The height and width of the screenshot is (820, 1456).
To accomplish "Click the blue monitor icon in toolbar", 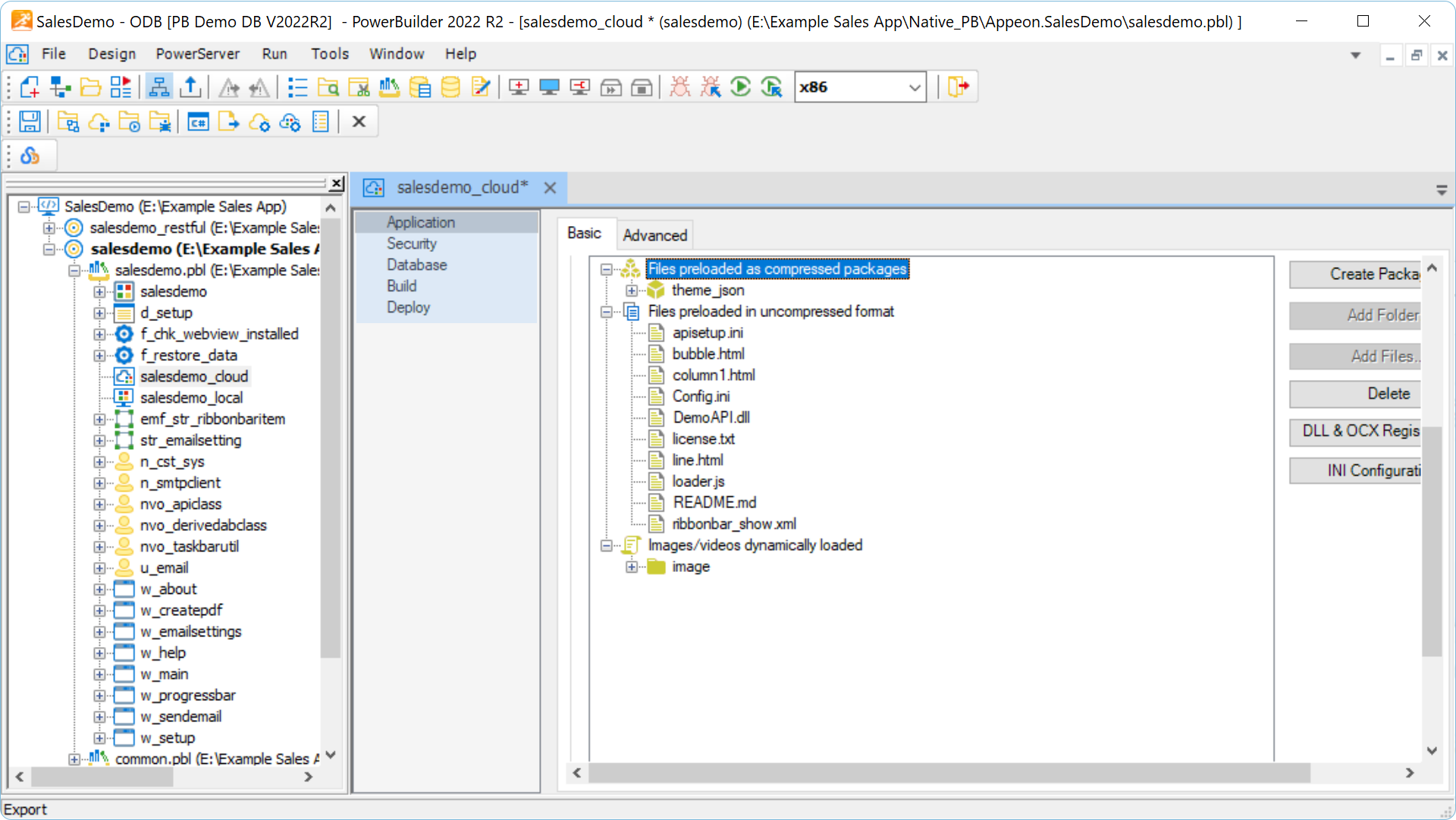I will (549, 87).
